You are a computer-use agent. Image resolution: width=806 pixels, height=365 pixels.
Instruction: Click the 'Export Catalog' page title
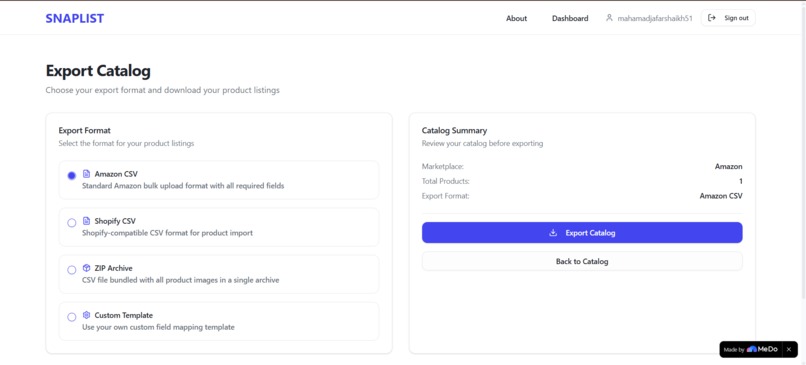click(98, 71)
